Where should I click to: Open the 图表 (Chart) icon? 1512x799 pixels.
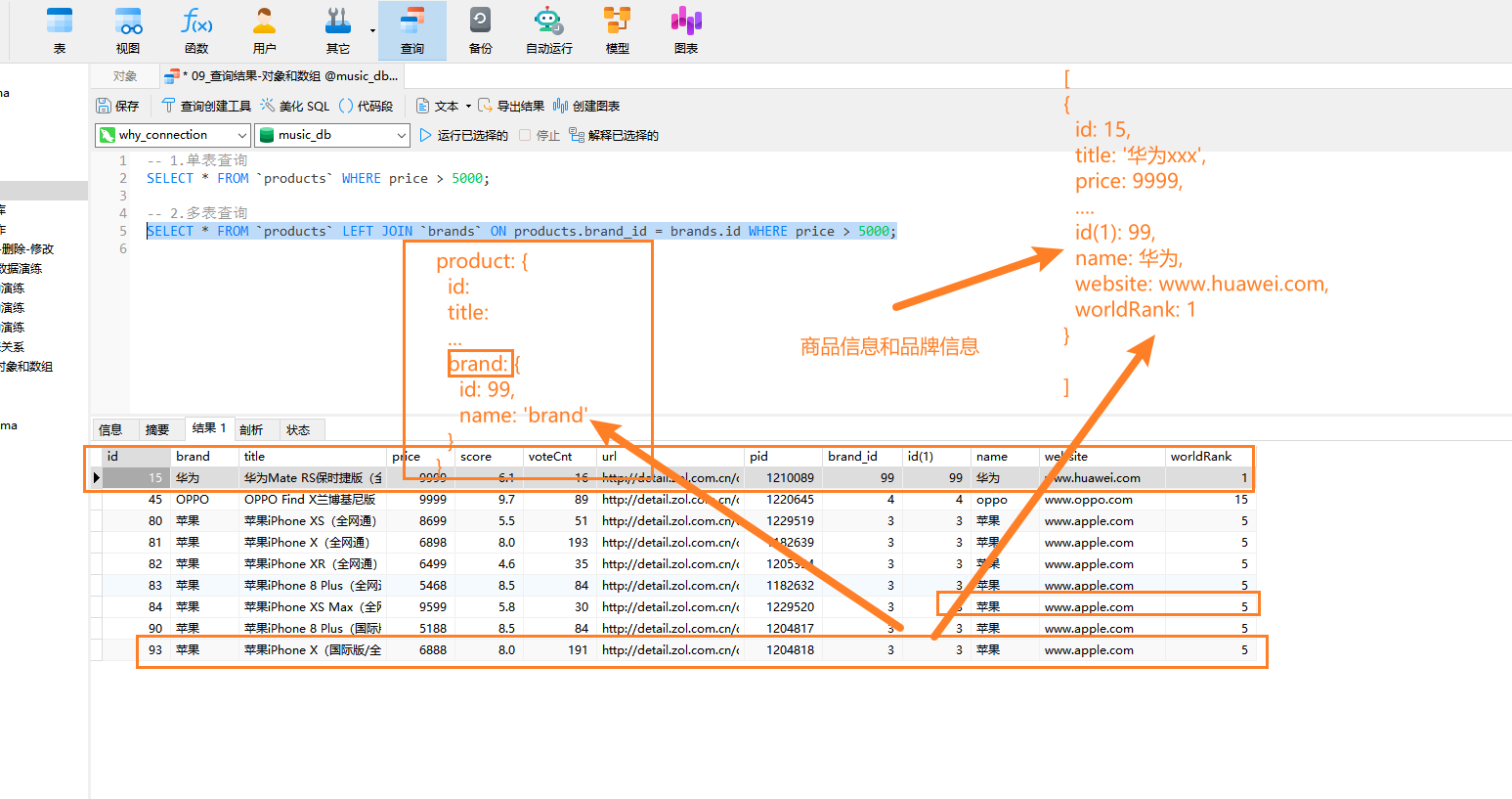[685, 30]
